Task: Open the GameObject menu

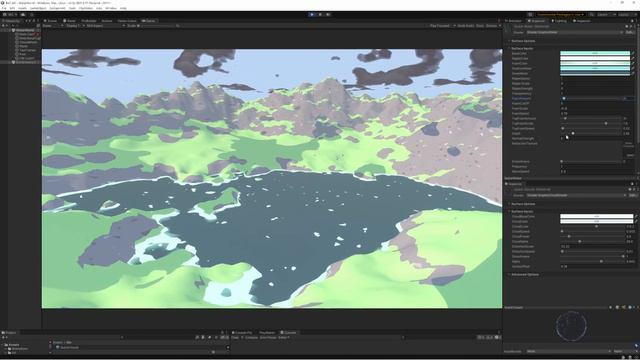Action: coord(38,8)
